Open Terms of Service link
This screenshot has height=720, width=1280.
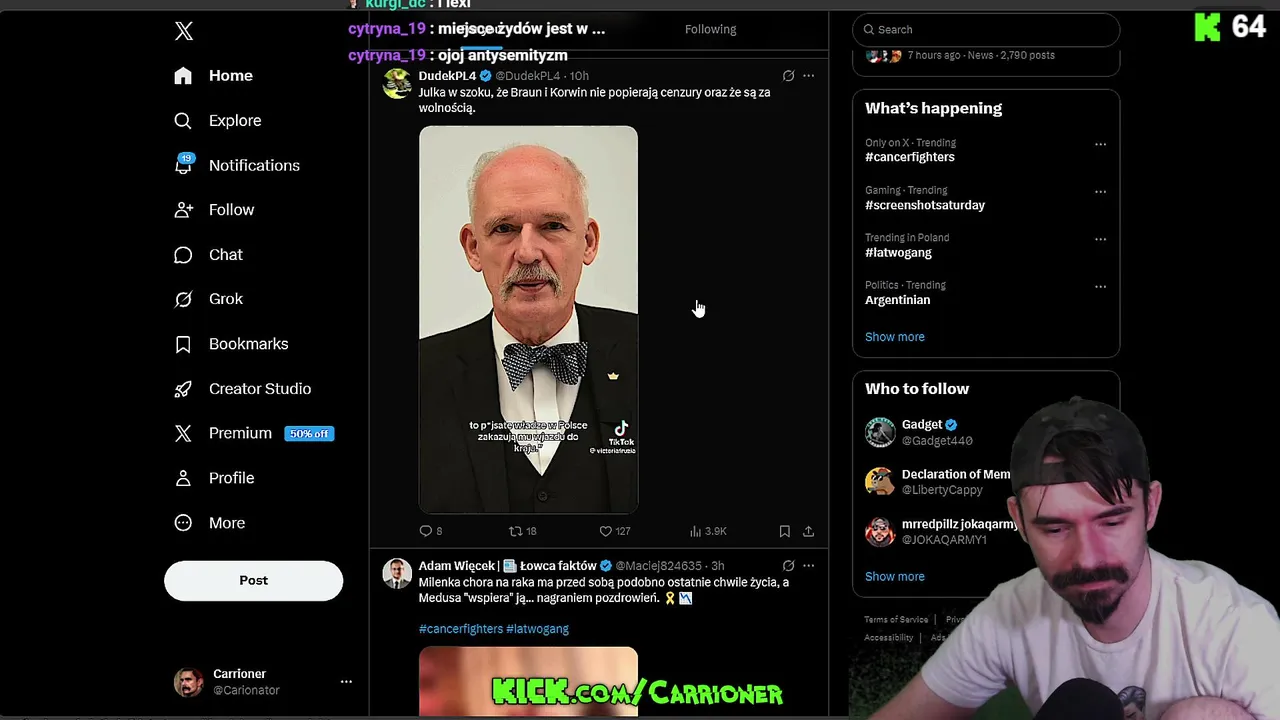click(x=896, y=620)
